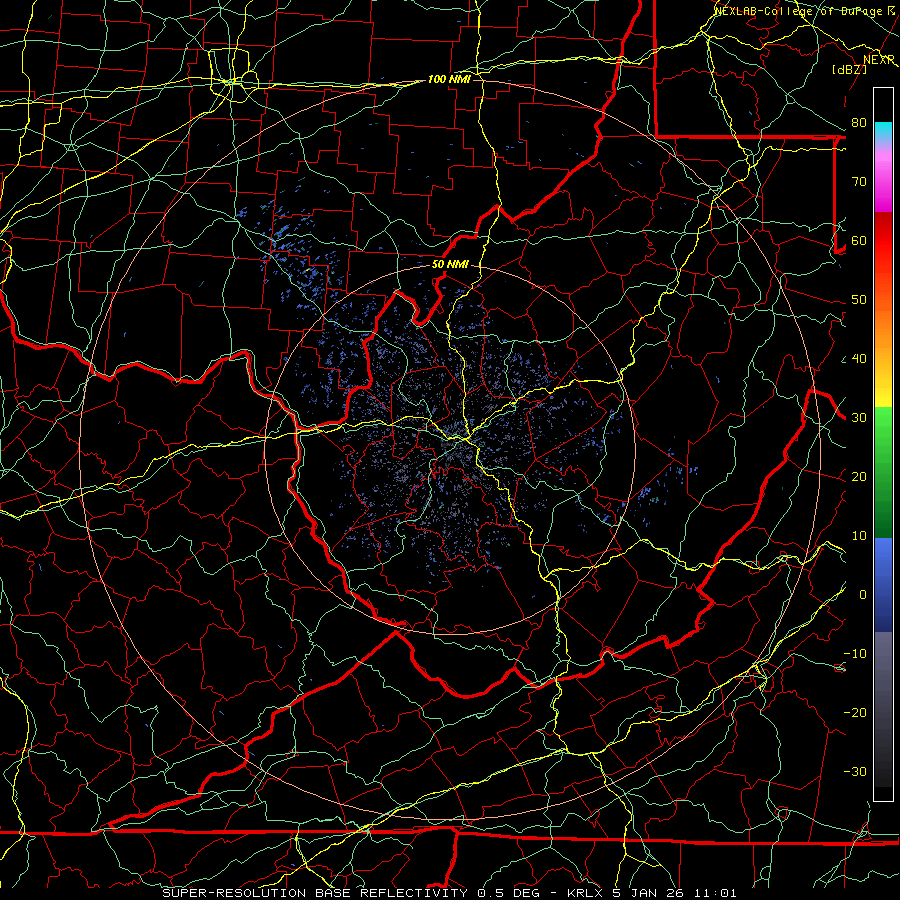Image resolution: width=900 pixels, height=900 pixels.
Task: Click the 10 value on dBZ scale
Action: (859, 536)
